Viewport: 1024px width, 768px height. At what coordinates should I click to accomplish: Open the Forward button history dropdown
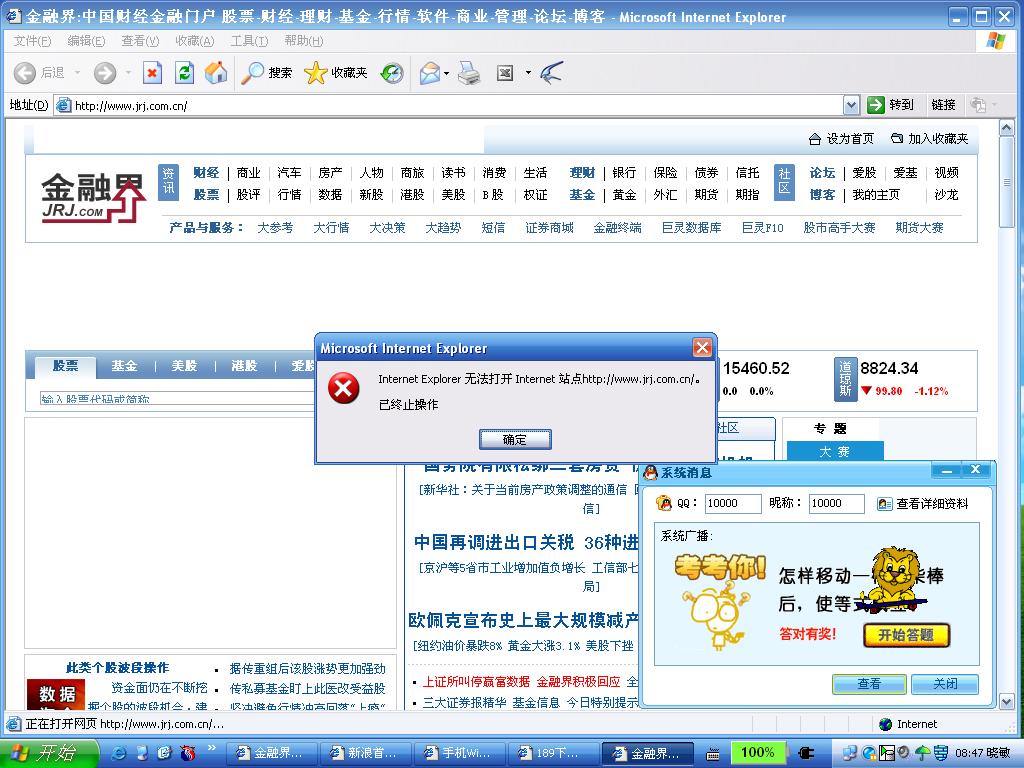tap(128, 73)
